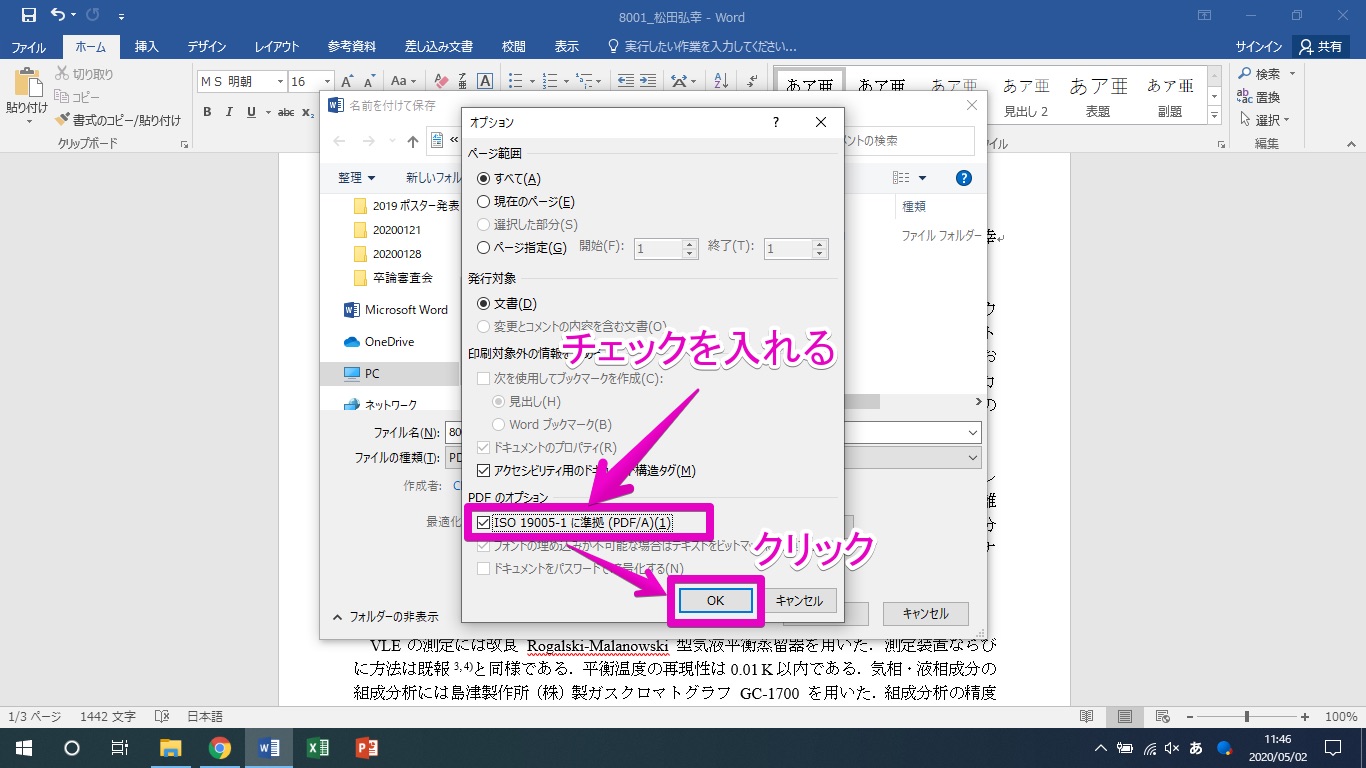This screenshot has width=1366, height=768.
Task: Go up one folder with up arrow
Action: click(x=413, y=141)
